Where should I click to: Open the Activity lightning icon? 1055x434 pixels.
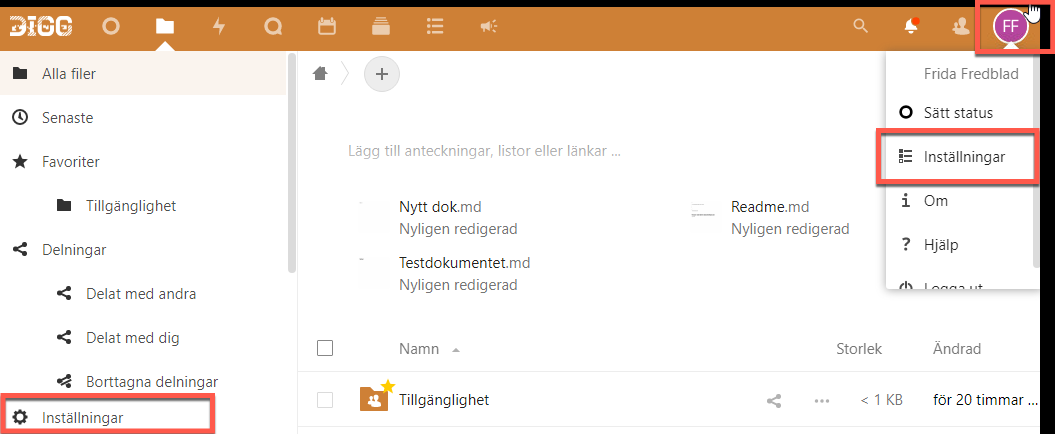219,26
